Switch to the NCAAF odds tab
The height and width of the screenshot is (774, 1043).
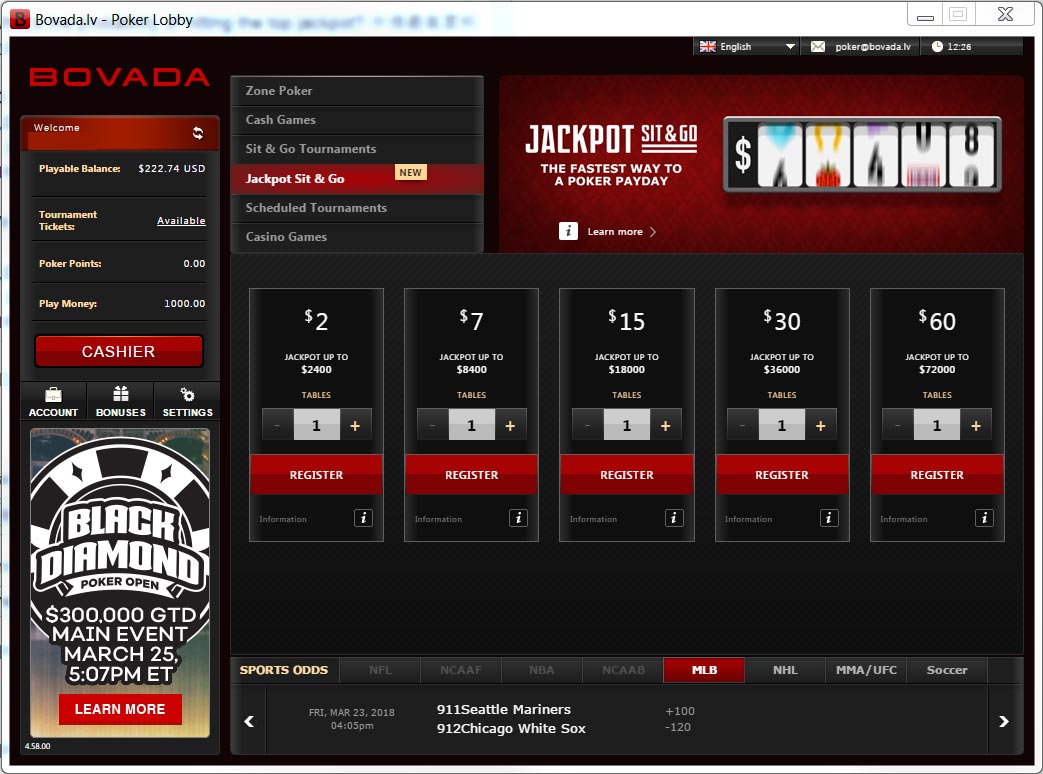(461, 670)
